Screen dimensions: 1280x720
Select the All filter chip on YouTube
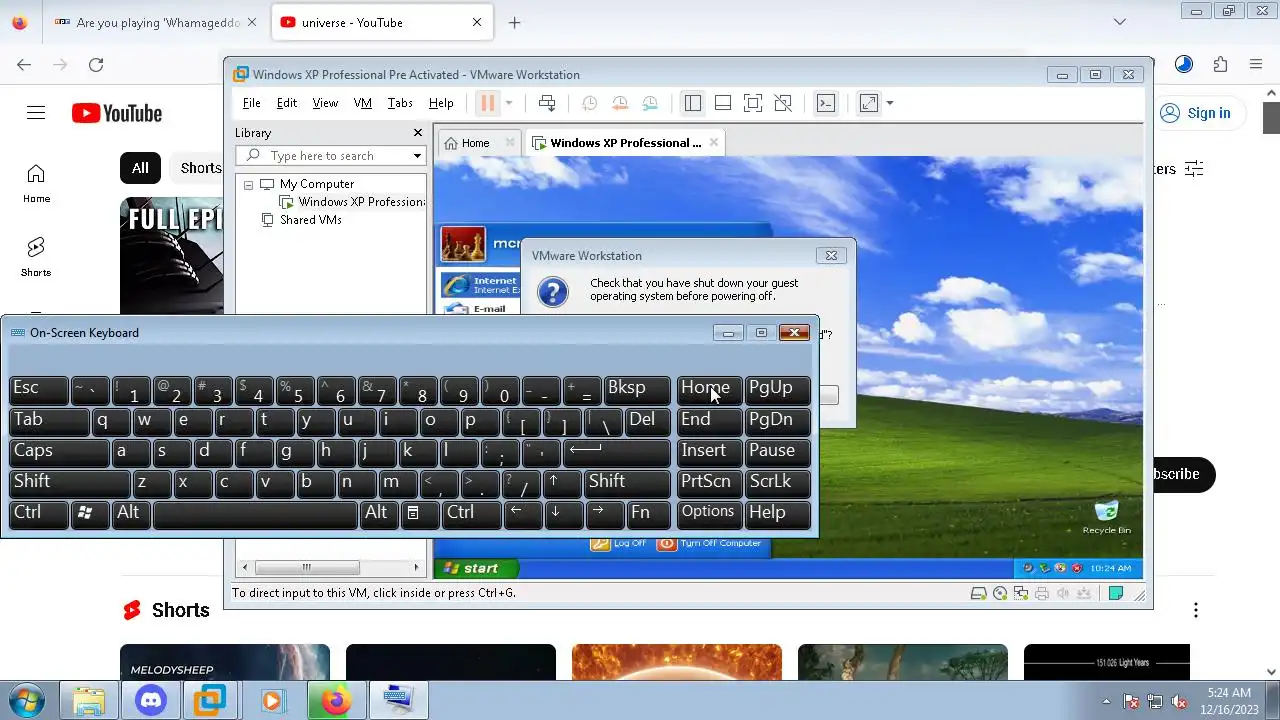click(140, 168)
